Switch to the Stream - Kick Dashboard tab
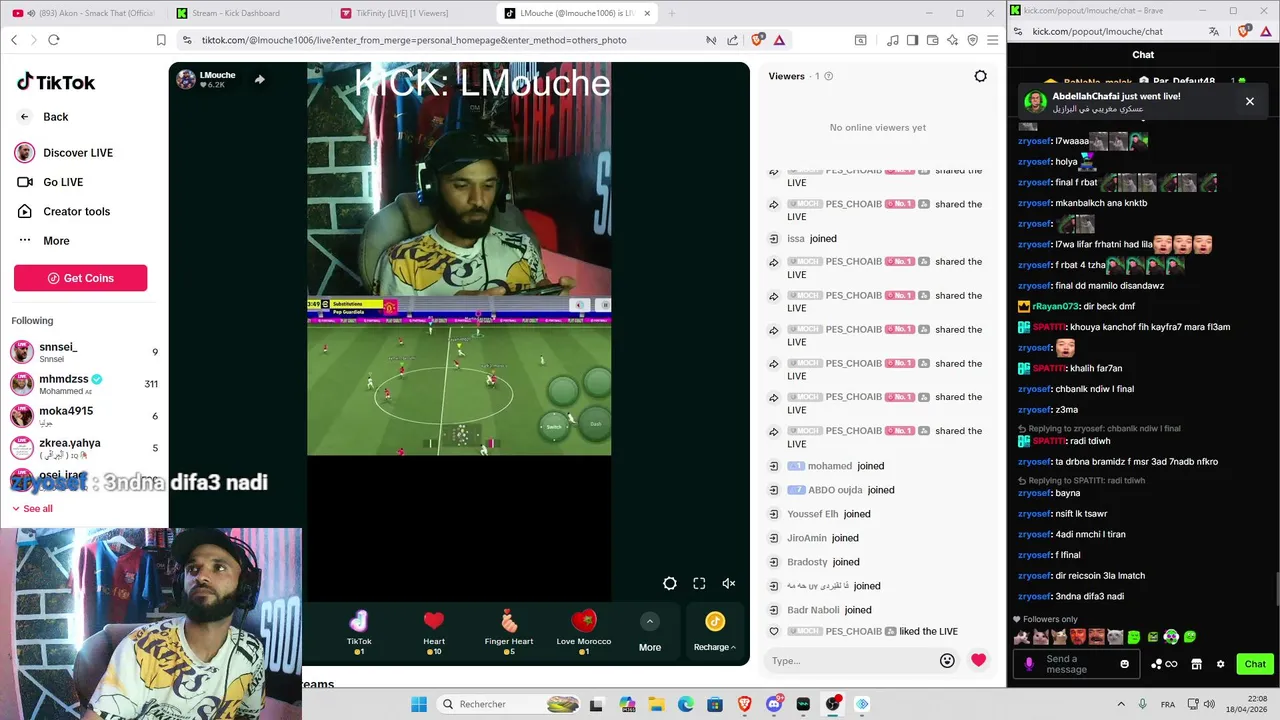 click(x=245, y=13)
